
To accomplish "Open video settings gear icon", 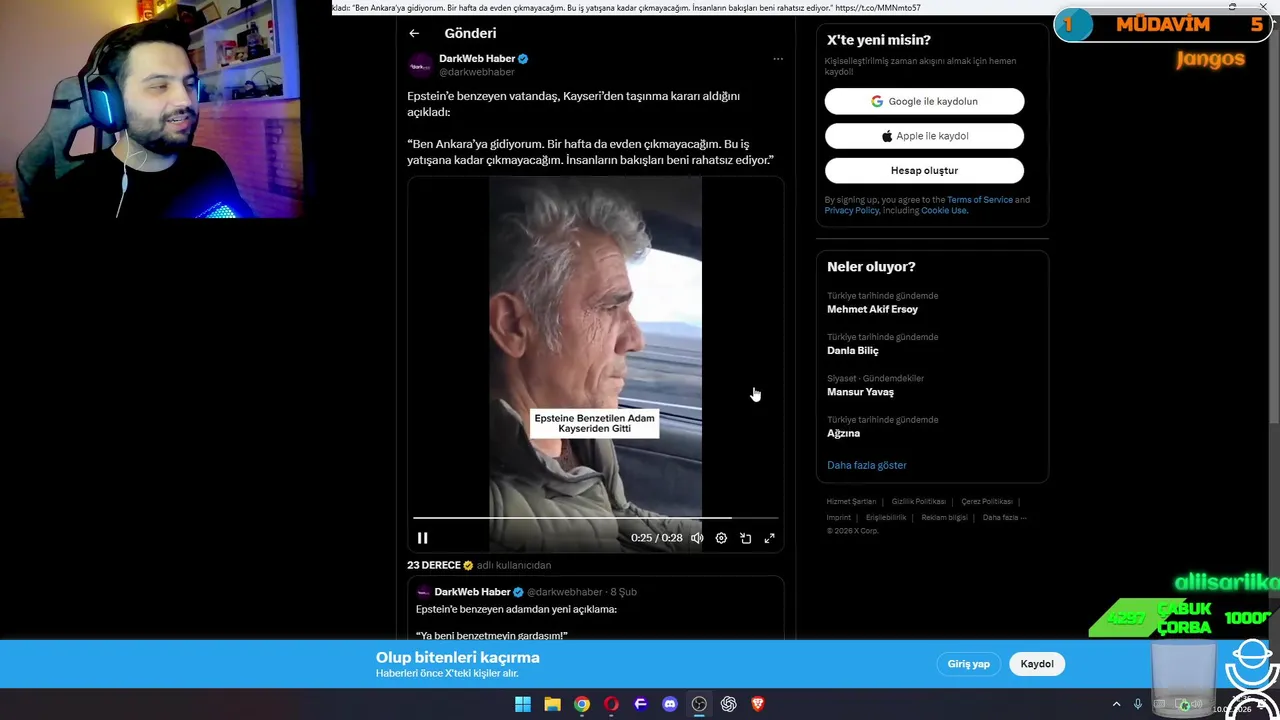I will 721,538.
